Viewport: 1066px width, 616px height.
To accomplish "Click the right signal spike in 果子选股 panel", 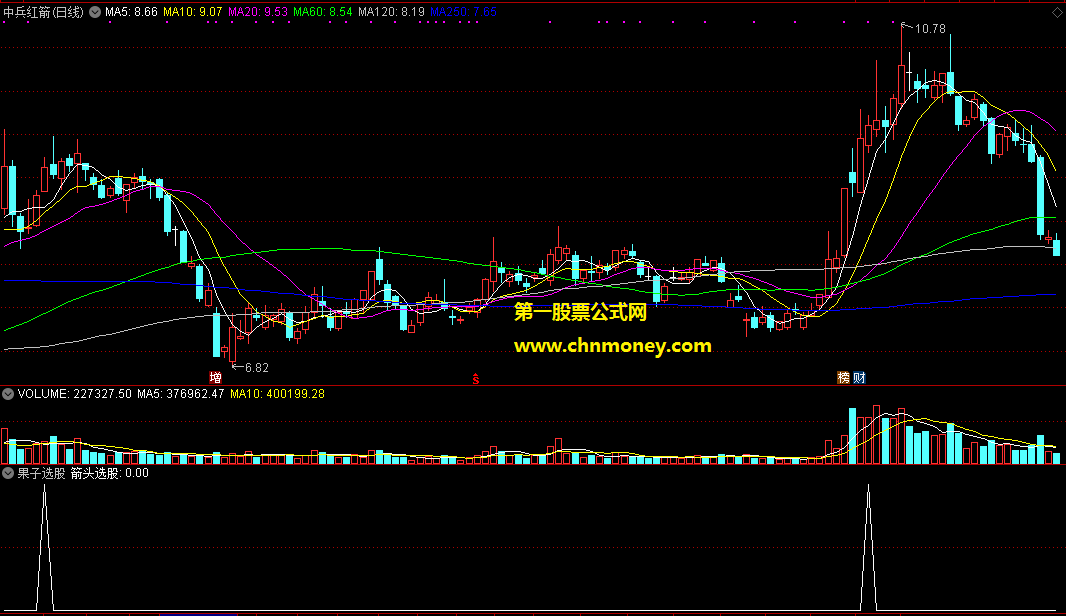I will (x=868, y=547).
